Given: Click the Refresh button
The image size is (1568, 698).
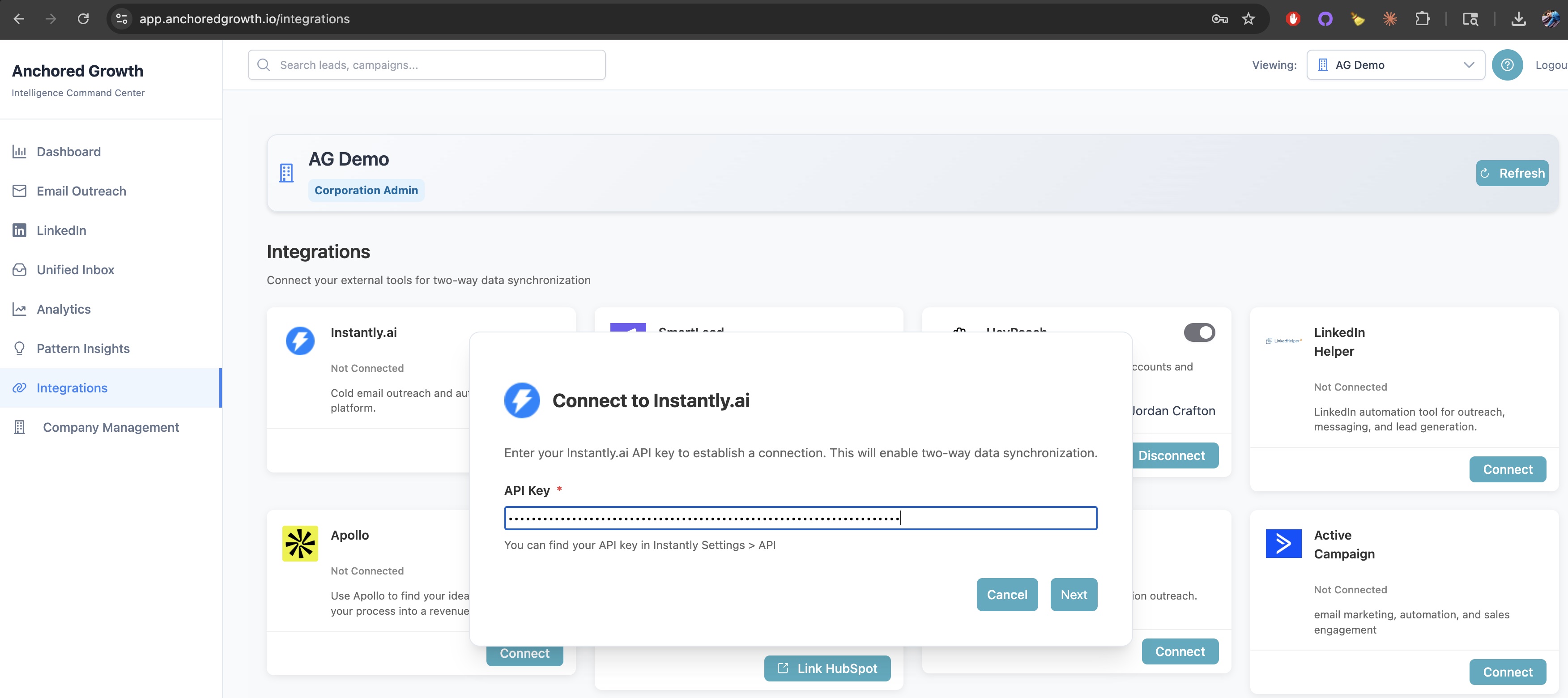Looking at the screenshot, I should click(1512, 173).
